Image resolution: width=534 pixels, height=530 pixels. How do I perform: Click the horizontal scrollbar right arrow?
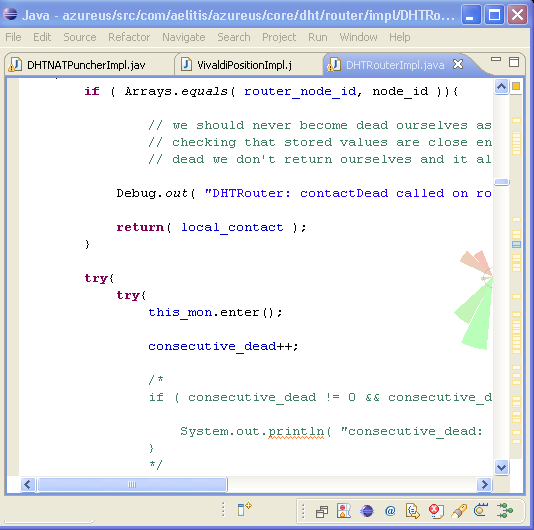(484, 484)
